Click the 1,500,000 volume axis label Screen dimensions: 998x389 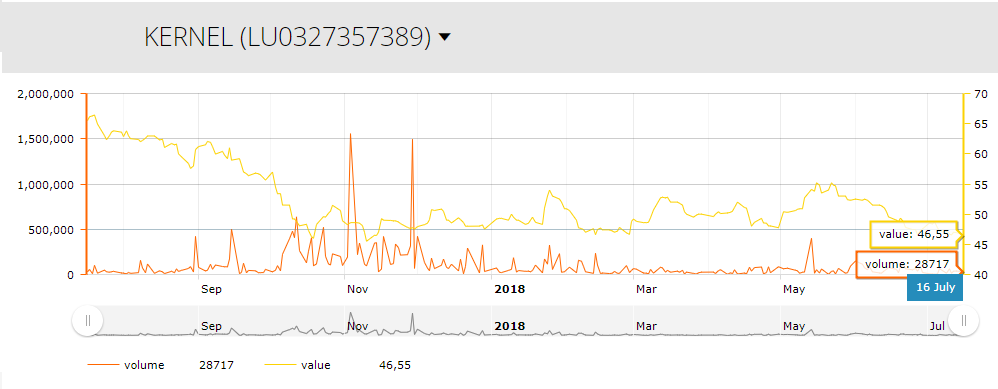pos(46,139)
